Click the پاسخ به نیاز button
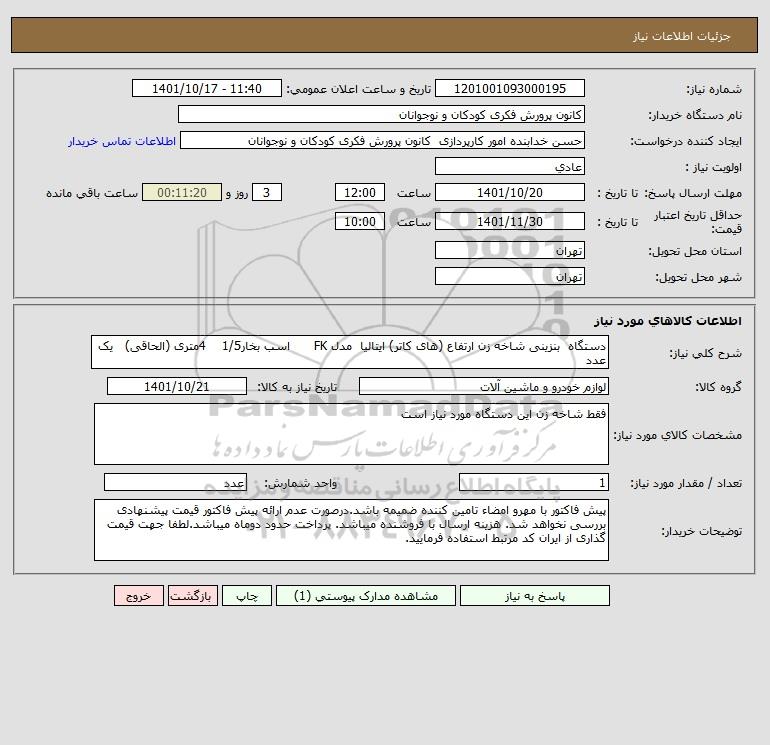This screenshot has width=770, height=745. pyautogui.click(x=534, y=596)
